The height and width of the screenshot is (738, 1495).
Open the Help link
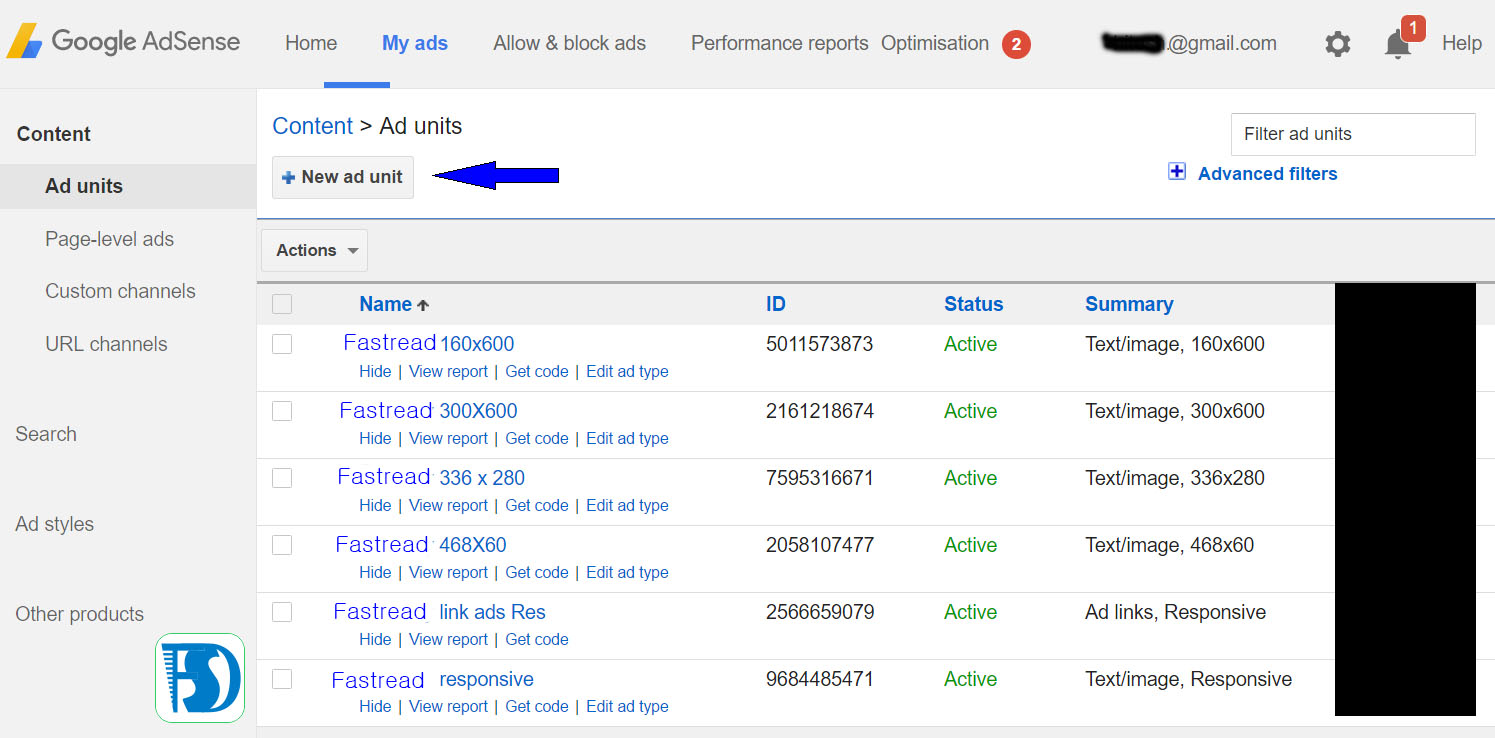tap(1461, 43)
